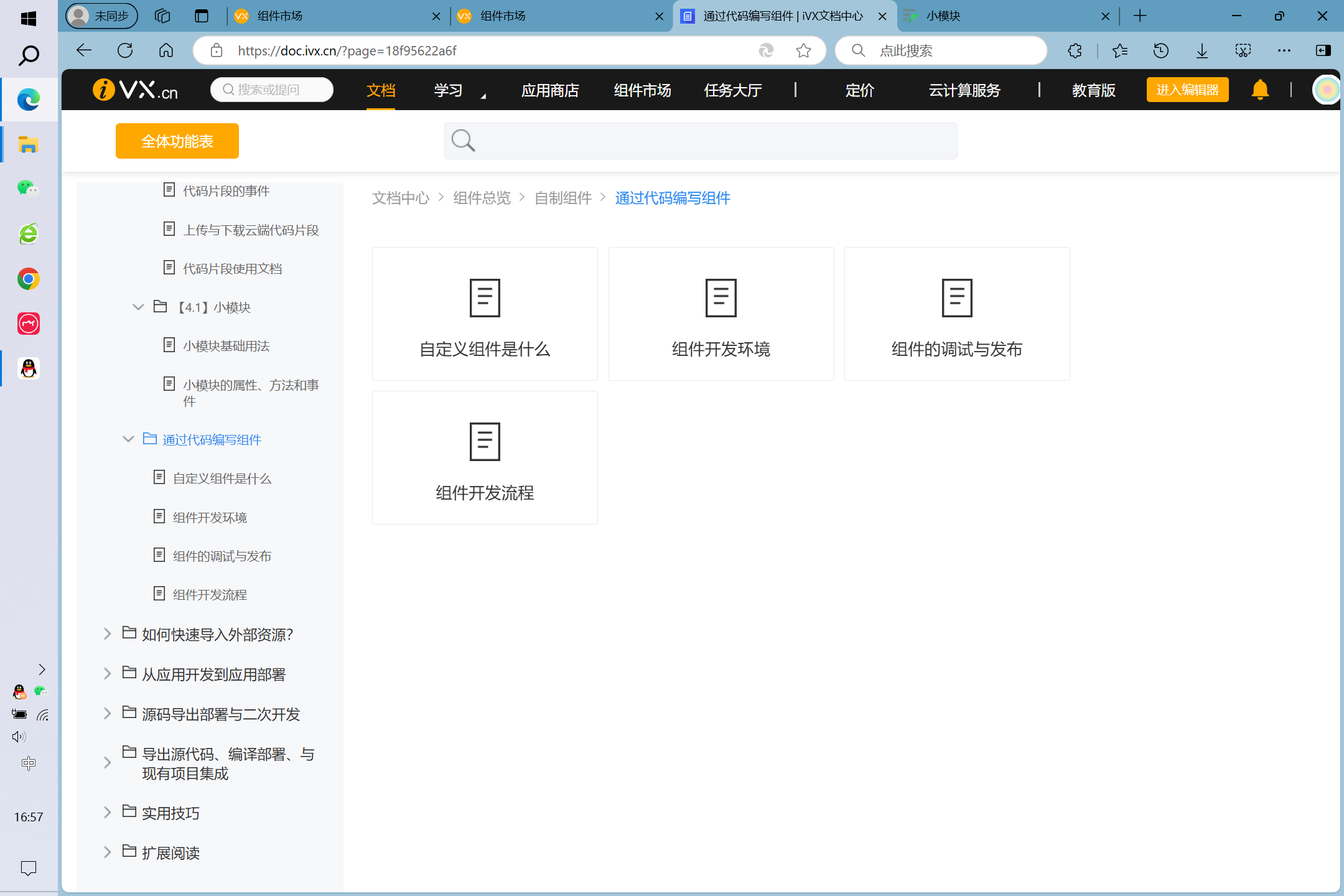This screenshot has width=1344, height=896.
Task: Collapse the 【4.1】小模块 folder
Action: click(x=138, y=307)
